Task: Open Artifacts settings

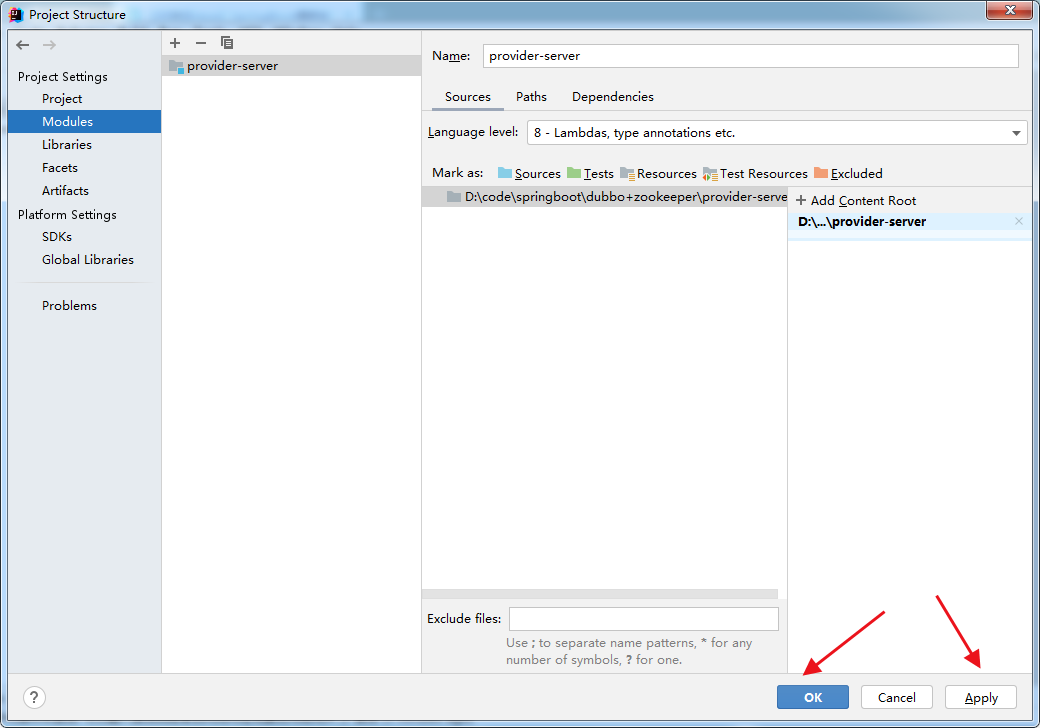Action: [x=65, y=191]
